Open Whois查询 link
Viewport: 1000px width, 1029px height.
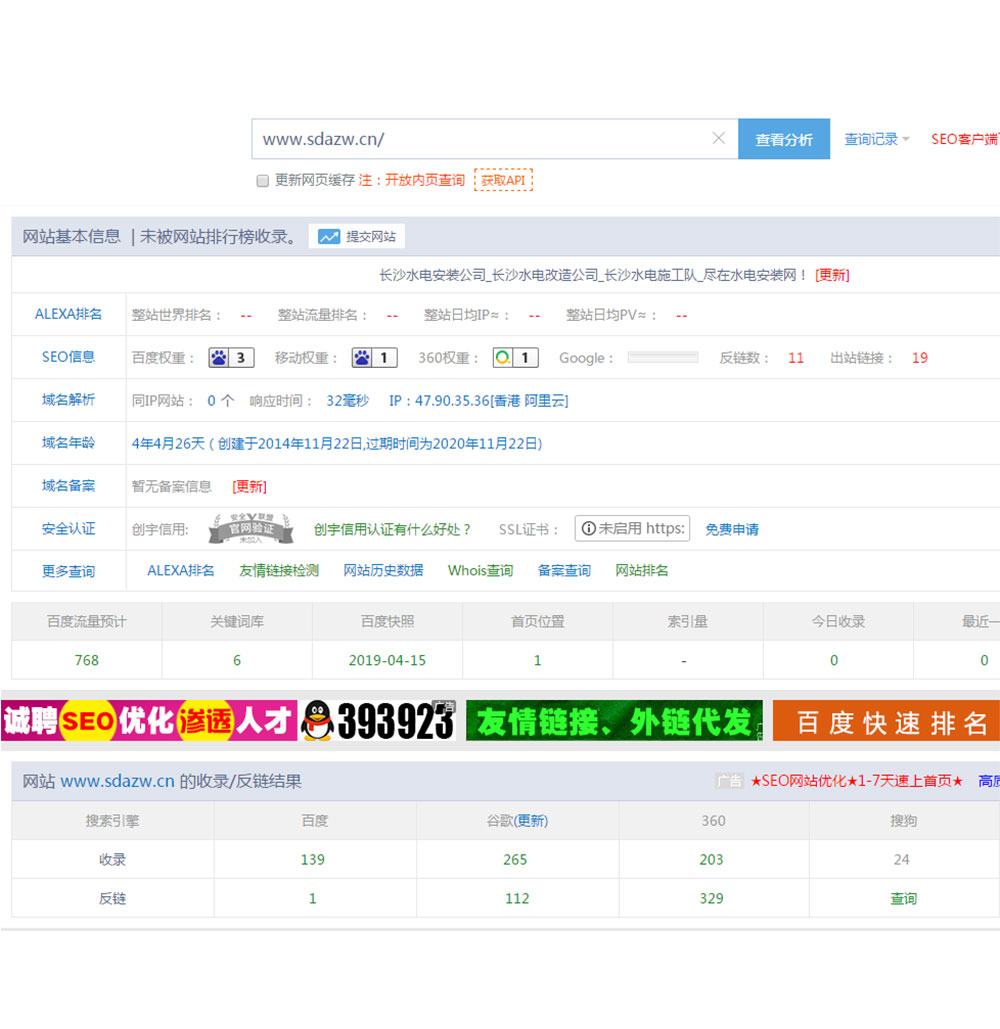click(x=480, y=570)
